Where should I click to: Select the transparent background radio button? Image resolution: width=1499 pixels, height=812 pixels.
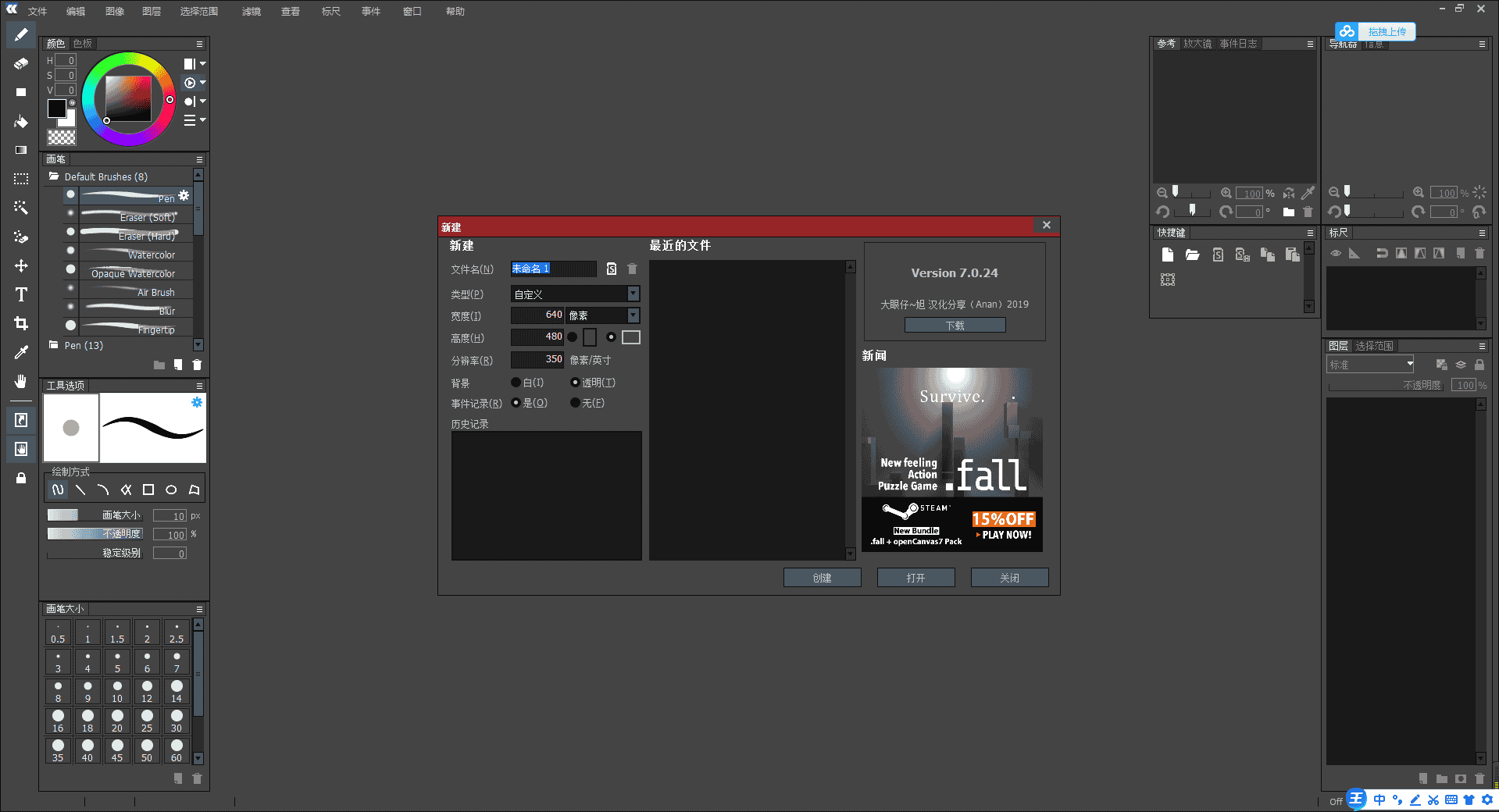(576, 382)
